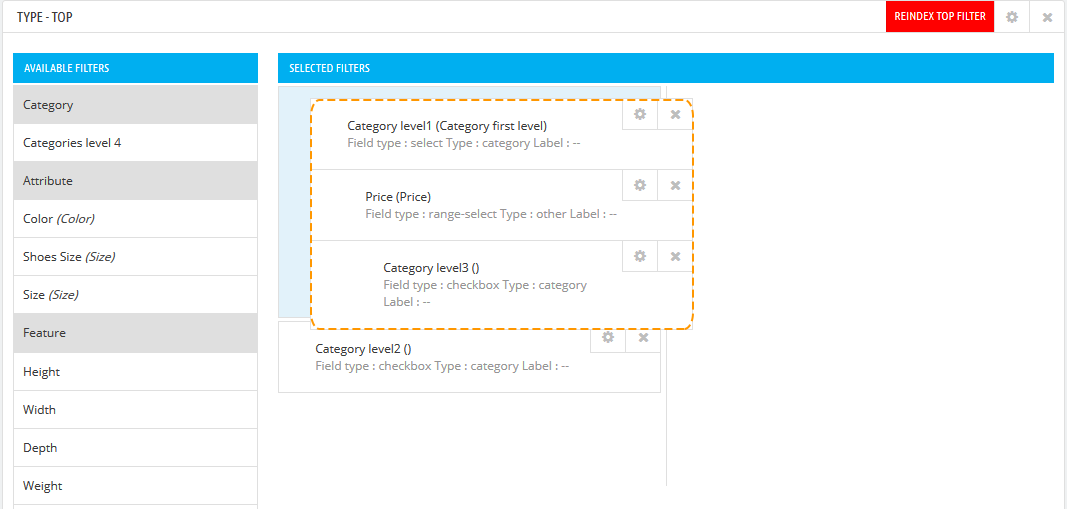Viewport: 1067px width, 509px height.
Task: Select the Weight feature filter
Action: 135,486
